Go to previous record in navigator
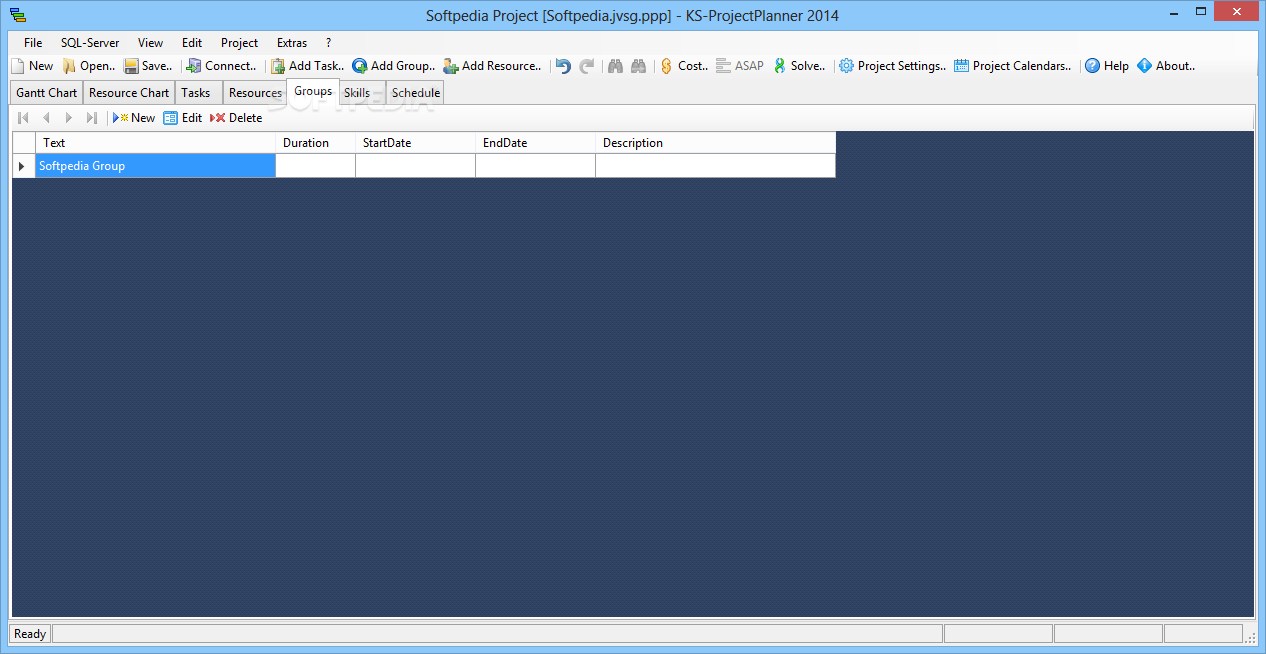This screenshot has height=654, width=1266. click(x=46, y=118)
